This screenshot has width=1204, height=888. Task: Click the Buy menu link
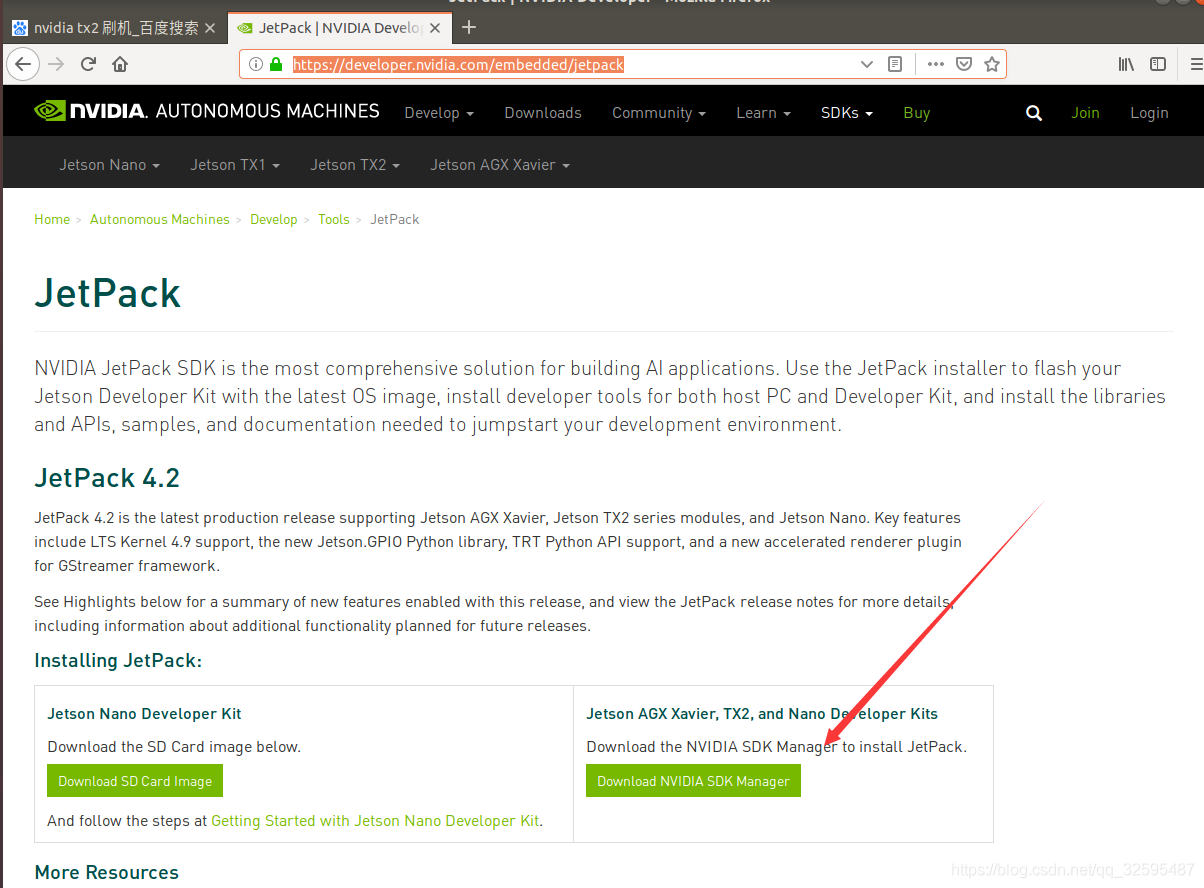[917, 113]
